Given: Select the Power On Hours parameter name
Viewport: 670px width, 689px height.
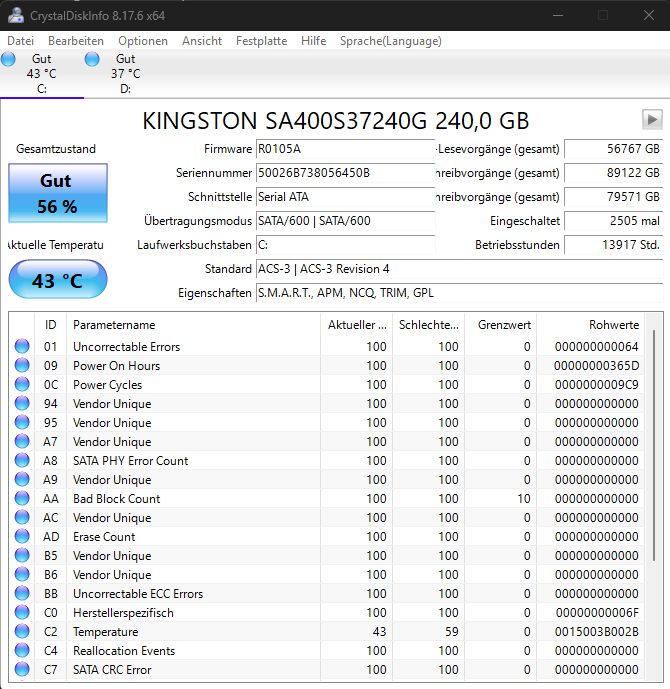Looking at the screenshot, I should [x=116, y=366].
